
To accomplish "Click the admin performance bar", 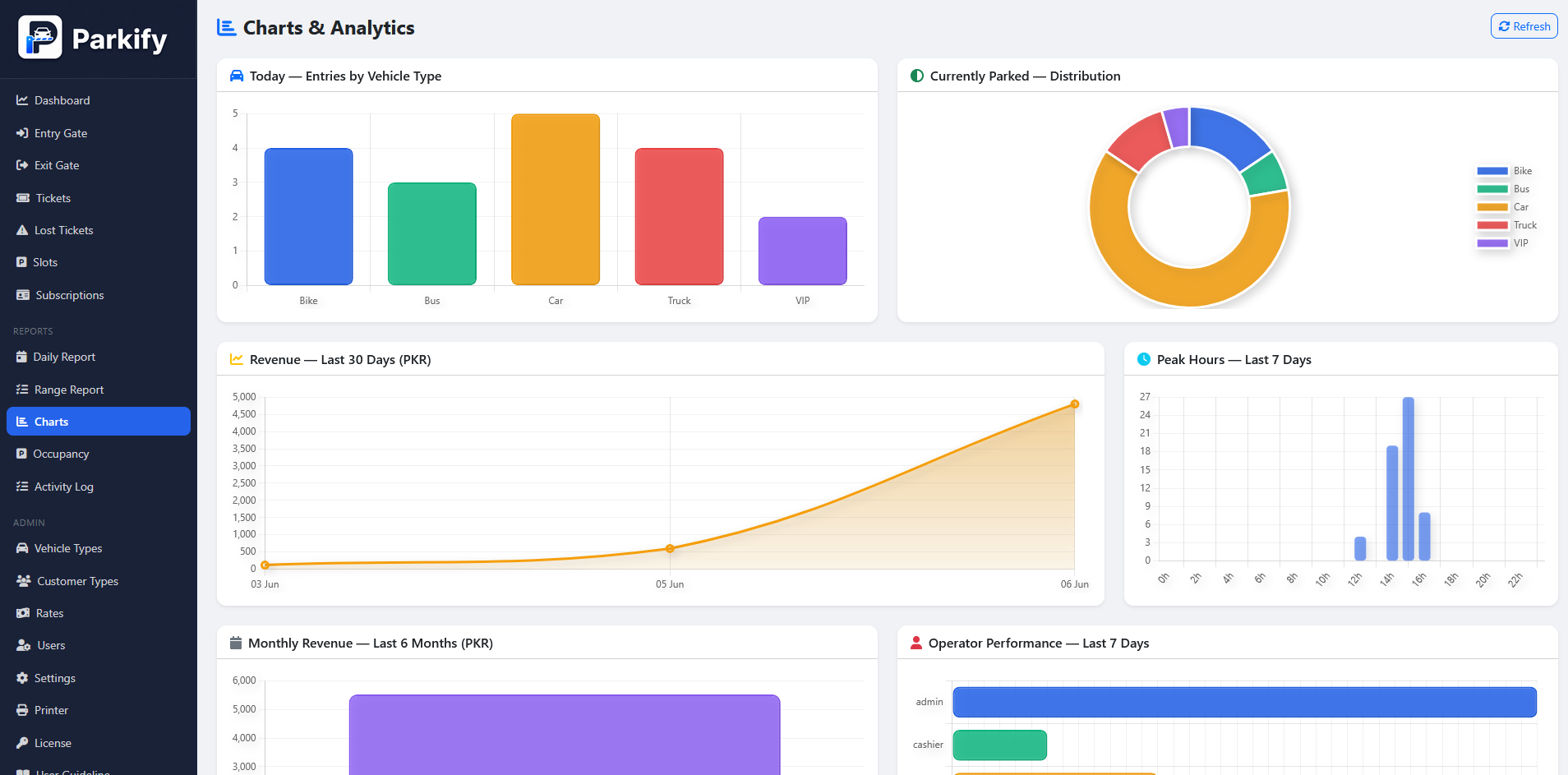I will pyautogui.click(x=1245, y=702).
